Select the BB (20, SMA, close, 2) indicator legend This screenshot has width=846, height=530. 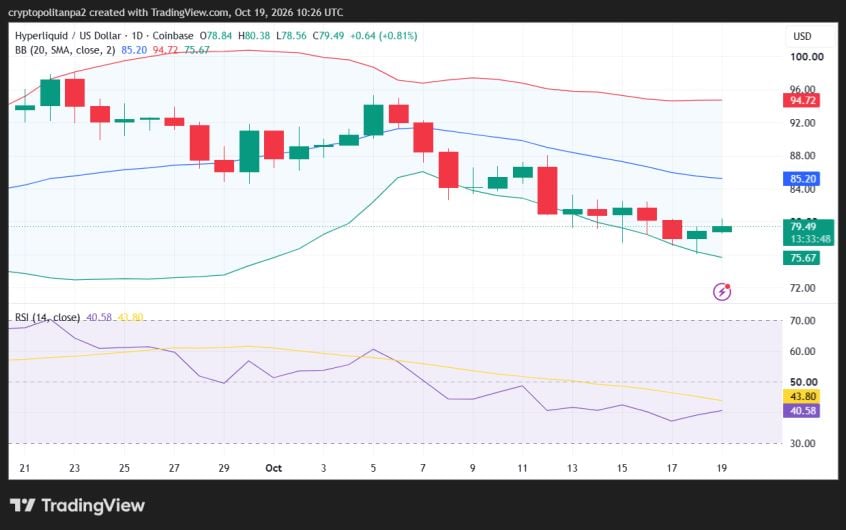[65, 50]
